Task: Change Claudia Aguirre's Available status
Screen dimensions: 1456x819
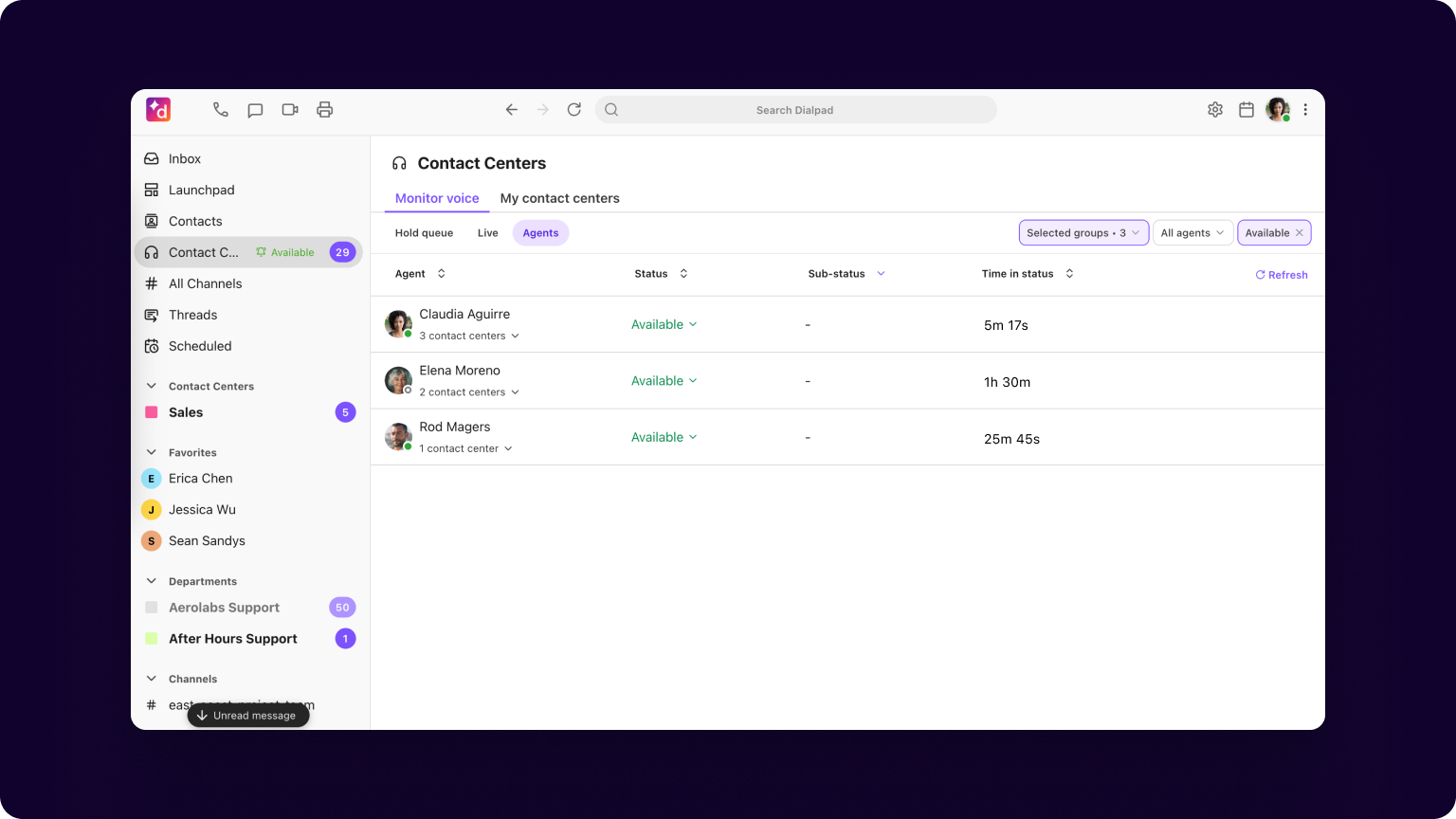Action: click(x=664, y=324)
